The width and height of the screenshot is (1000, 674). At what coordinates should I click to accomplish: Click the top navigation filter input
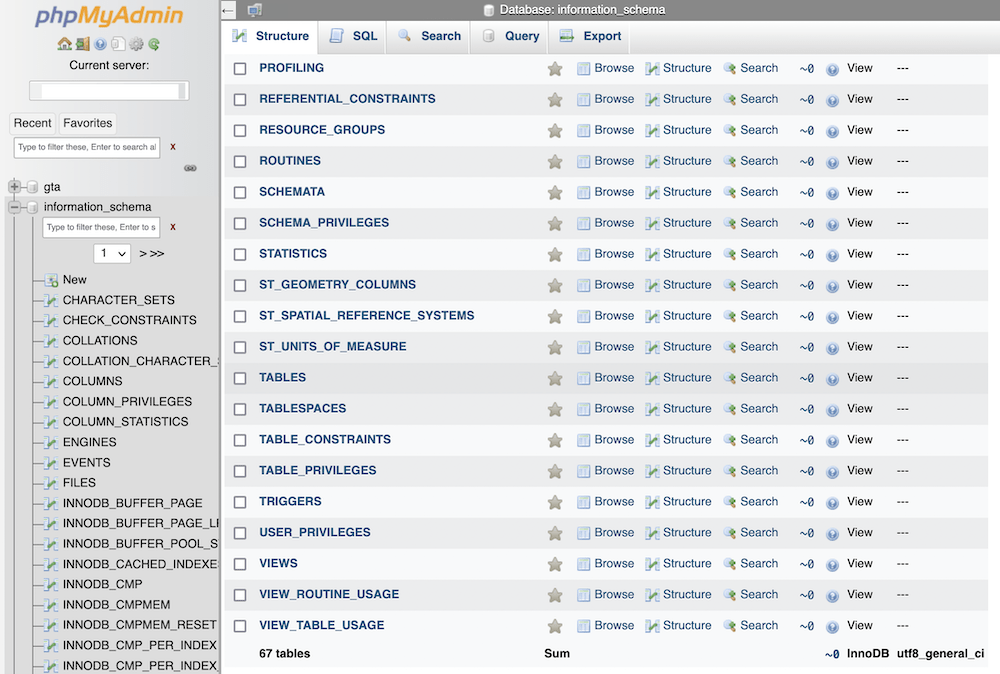[87, 147]
